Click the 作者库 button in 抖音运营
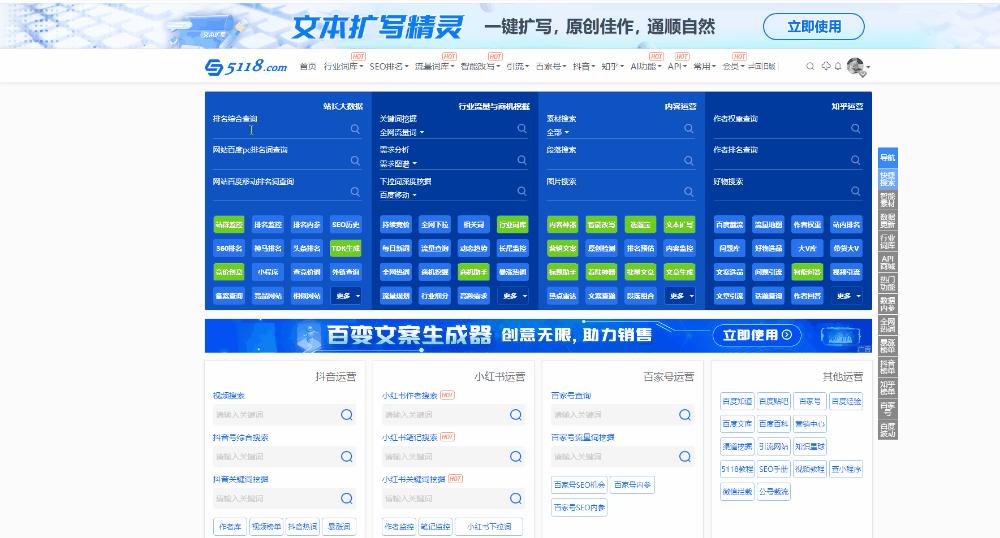Viewport: 1000px width, 538px height. 230,527
